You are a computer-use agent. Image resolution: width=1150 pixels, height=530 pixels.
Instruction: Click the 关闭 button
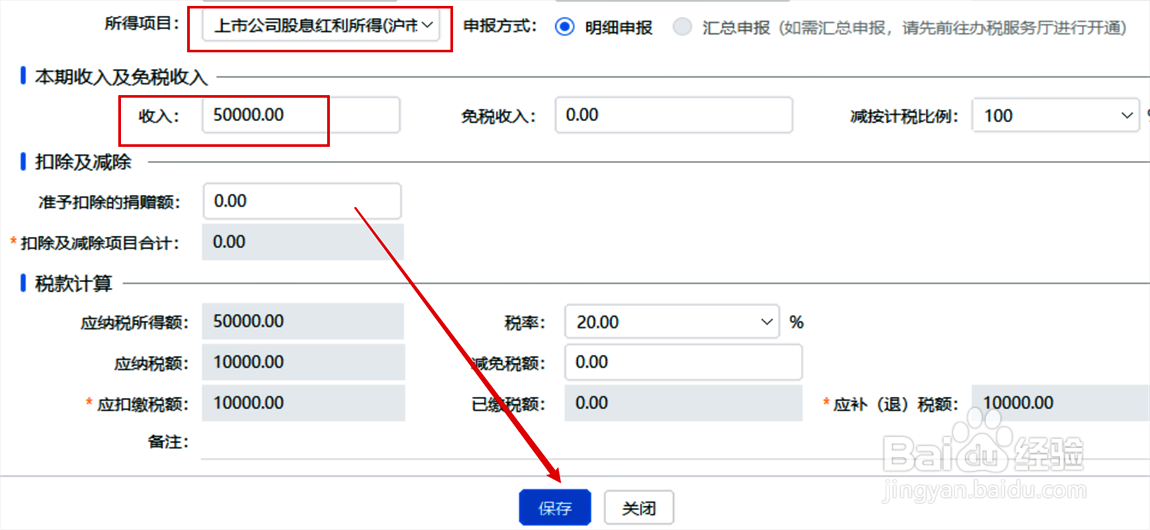coord(638,508)
